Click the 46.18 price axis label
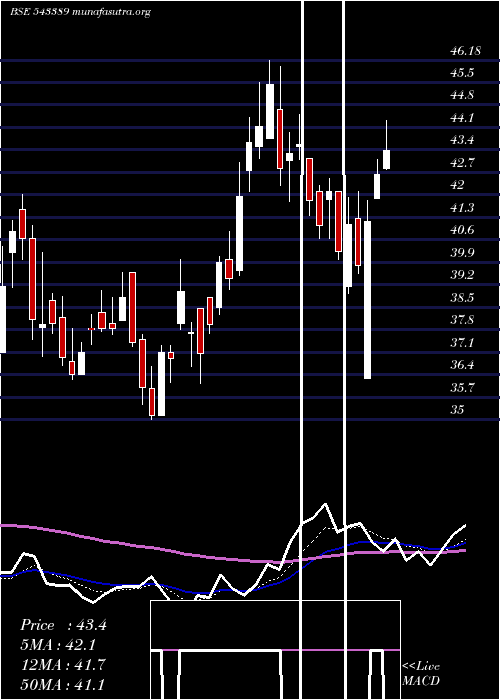 [x=466, y=51]
